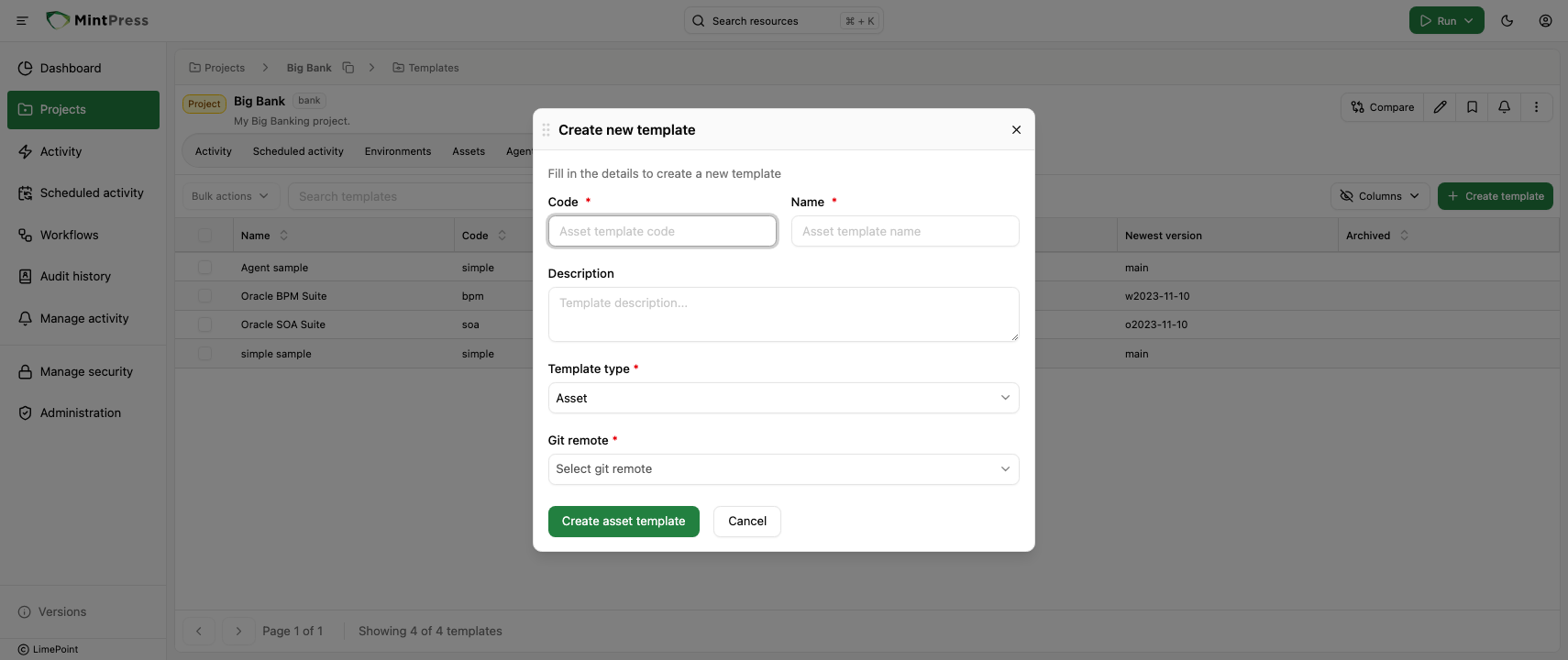1568x660 pixels.
Task: Open Activity in sidebar
Action: (83, 151)
